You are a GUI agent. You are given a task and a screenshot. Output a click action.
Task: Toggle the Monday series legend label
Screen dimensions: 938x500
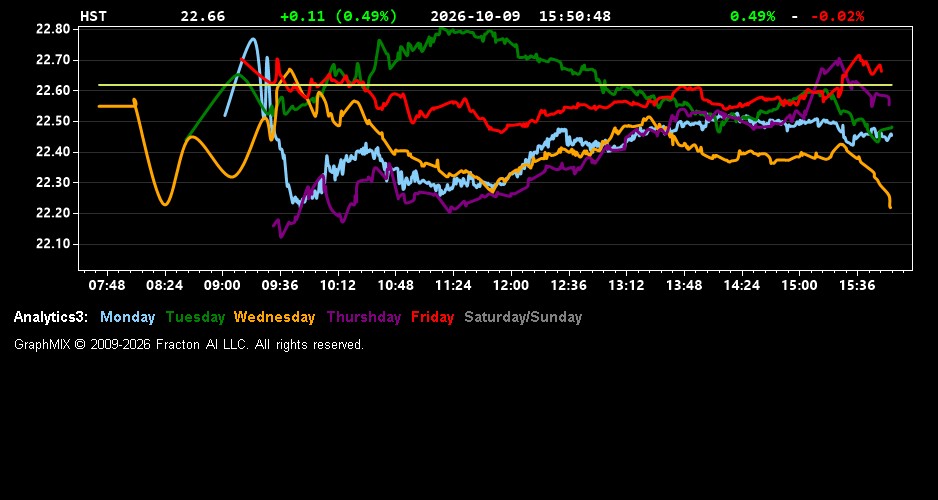point(127,318)
